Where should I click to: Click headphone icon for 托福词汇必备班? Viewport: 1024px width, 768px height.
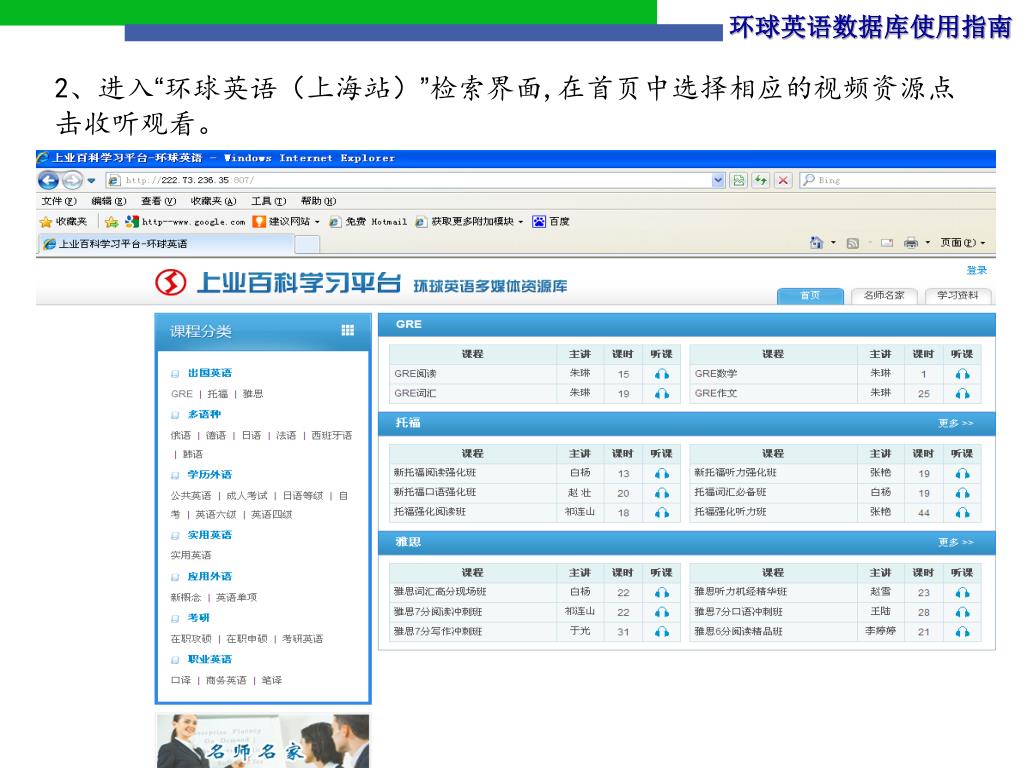(962, 493)
